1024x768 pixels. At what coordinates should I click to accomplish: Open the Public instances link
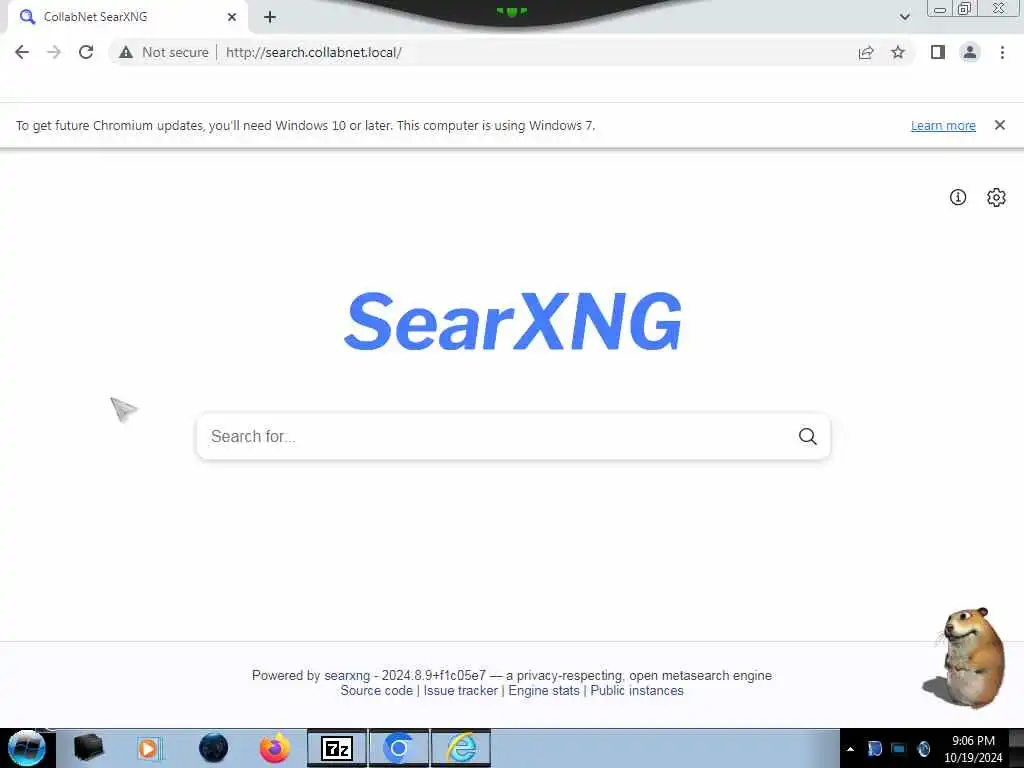[637, 691]
